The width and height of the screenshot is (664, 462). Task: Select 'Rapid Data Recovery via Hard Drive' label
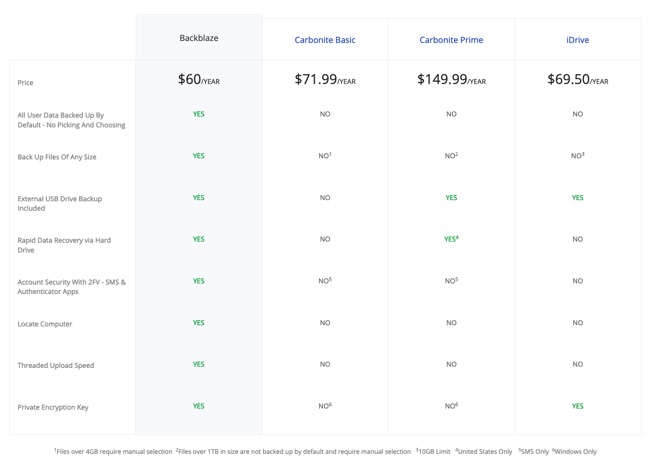point(64,245)
